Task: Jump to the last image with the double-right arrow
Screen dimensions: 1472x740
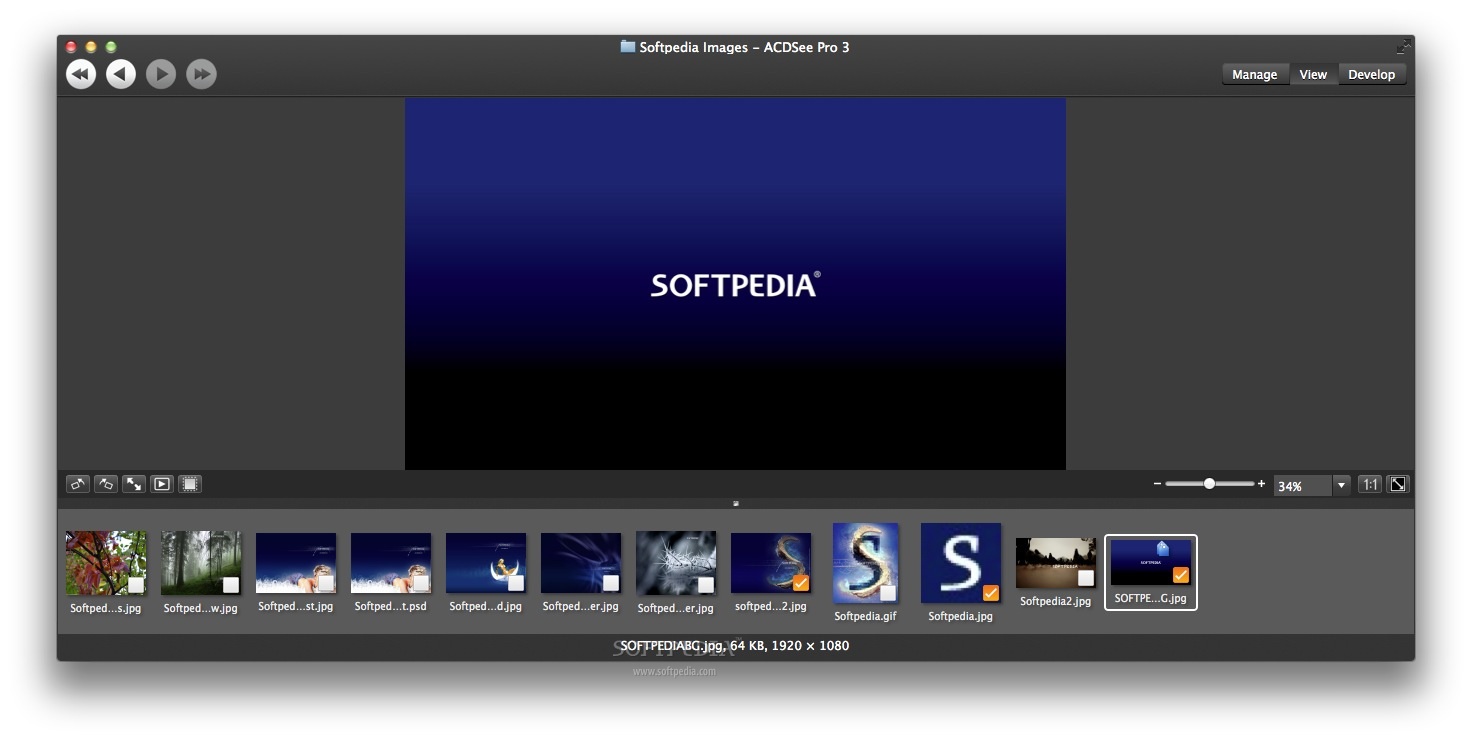Action: click(201, 74)
